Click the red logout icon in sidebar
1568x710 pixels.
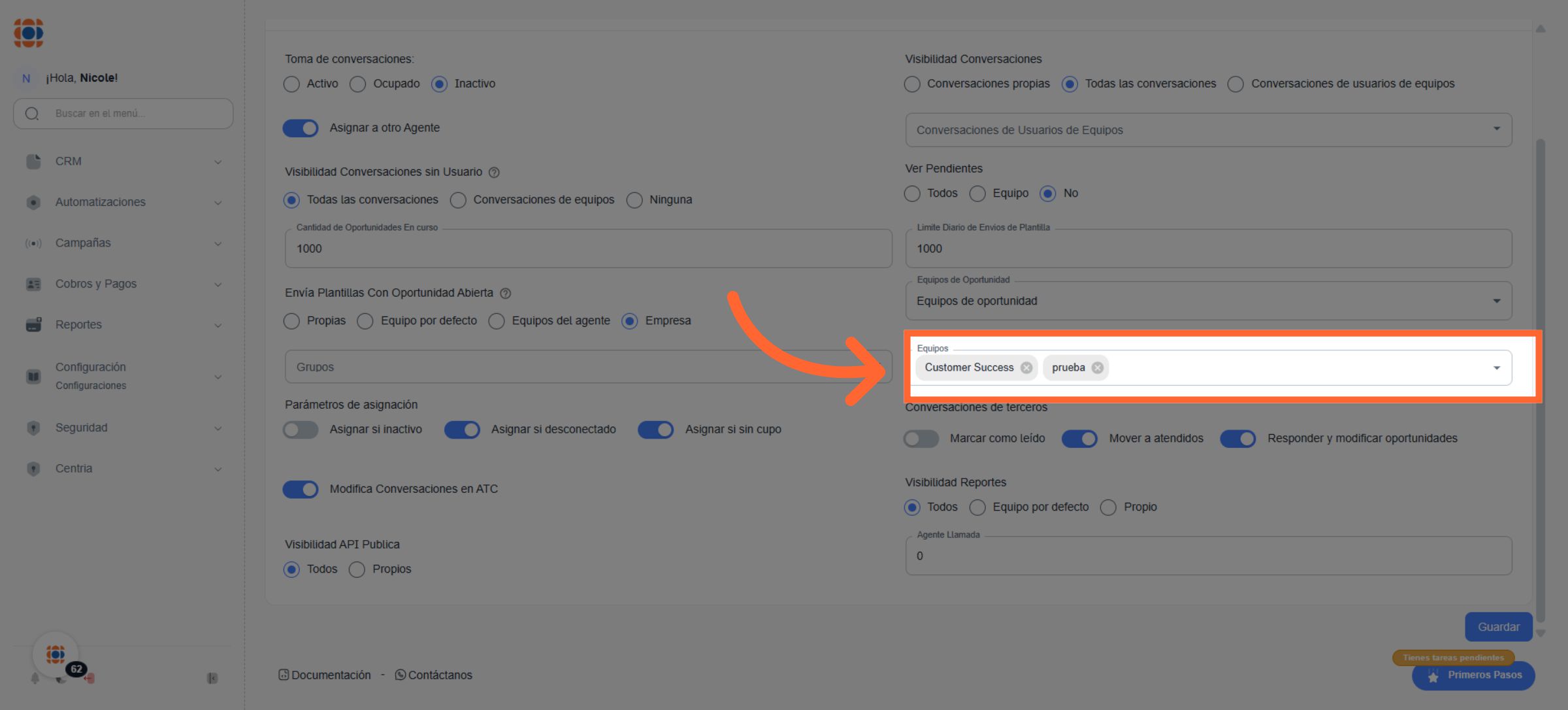pos(90,679)
